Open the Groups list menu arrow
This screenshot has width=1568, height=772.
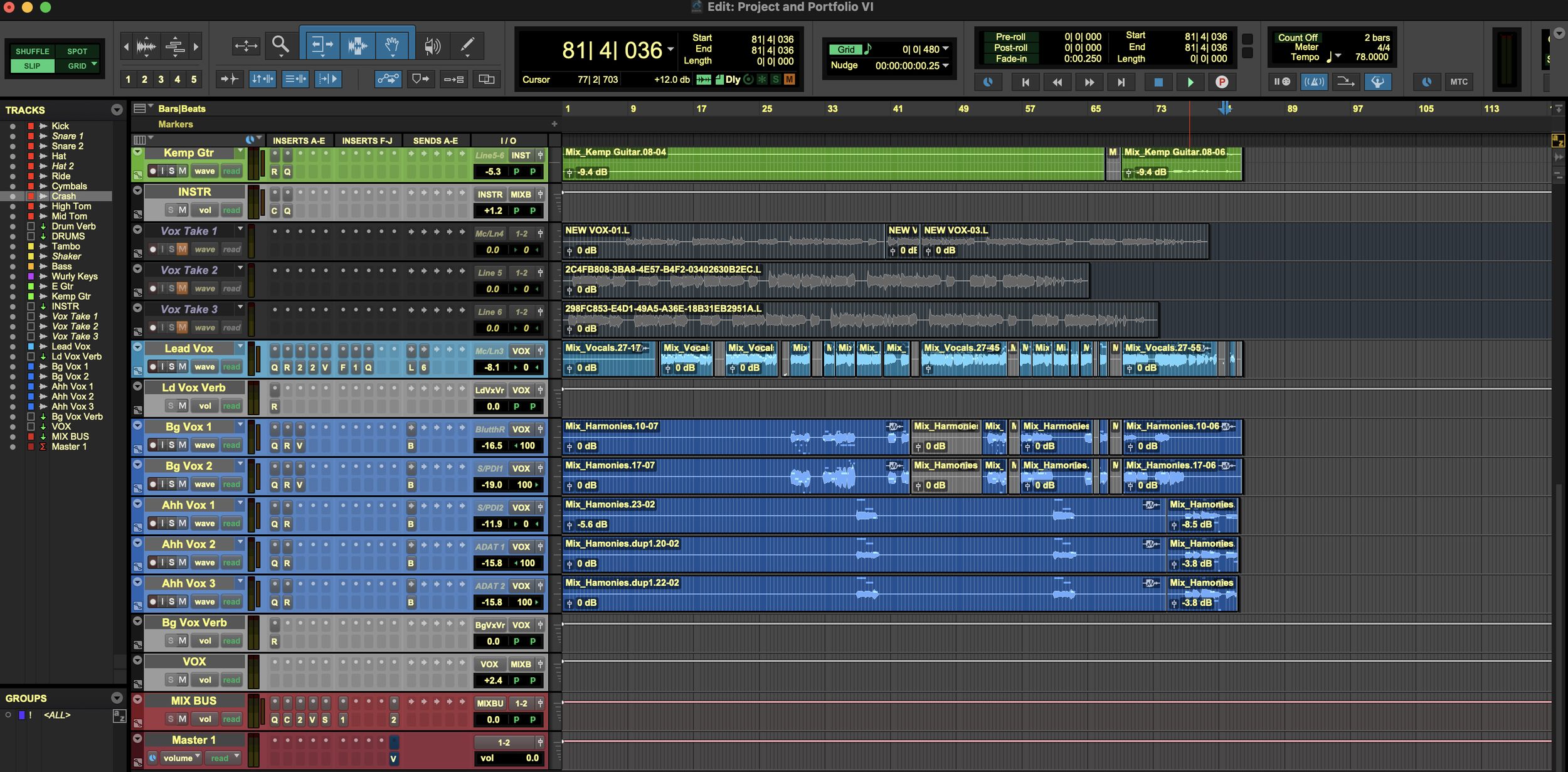[x=117, y=698]
